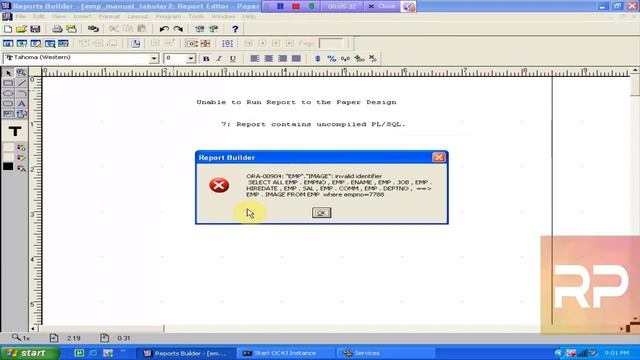This screenshot has width=640, height=360.
Task: Apply percent format icon
Action: (331, 58)
